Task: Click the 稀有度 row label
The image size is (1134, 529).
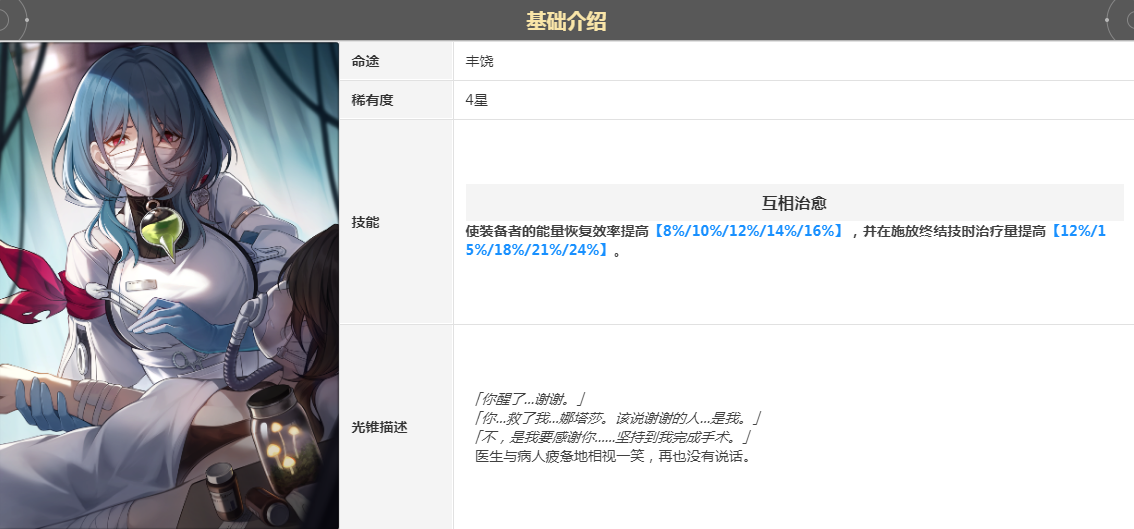Action: click(x=372, y=101)
